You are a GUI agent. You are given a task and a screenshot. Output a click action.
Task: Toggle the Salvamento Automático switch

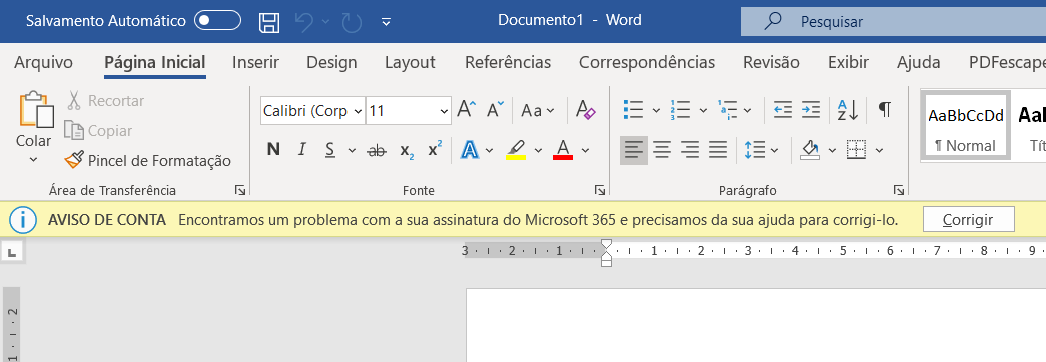click(217, 21)
